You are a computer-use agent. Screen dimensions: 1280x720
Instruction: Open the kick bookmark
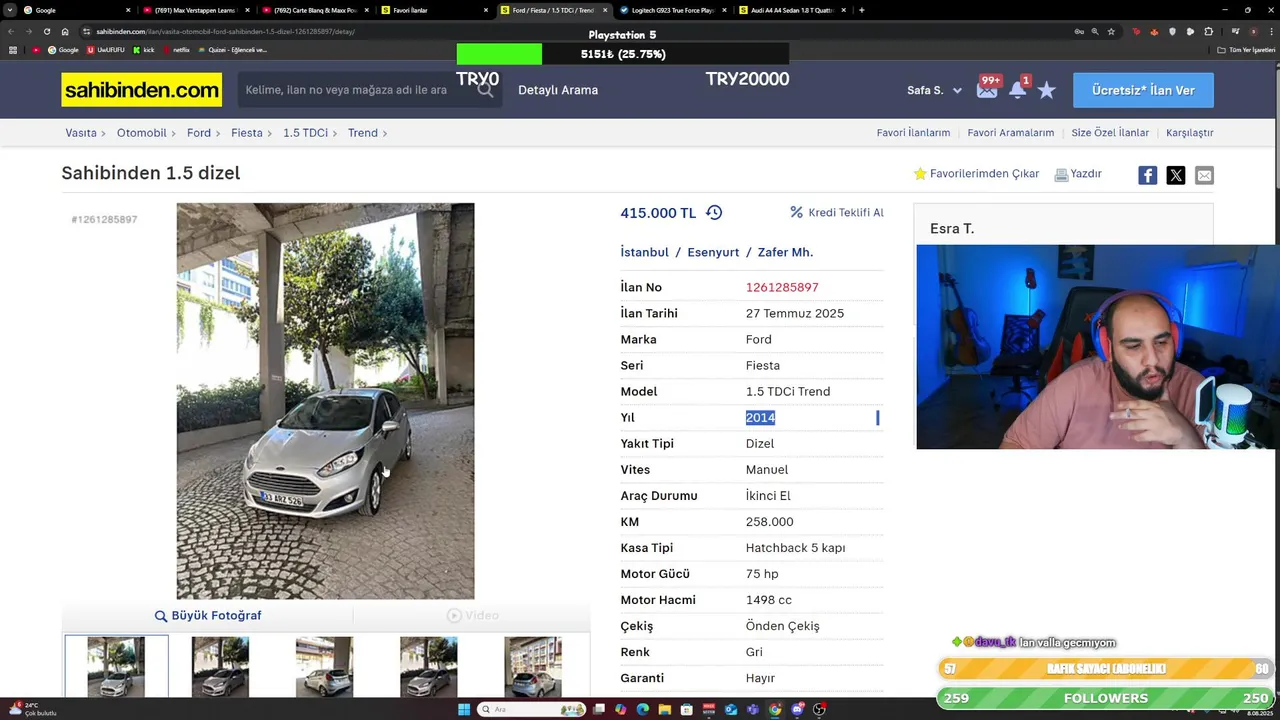(x=144, y=49)
